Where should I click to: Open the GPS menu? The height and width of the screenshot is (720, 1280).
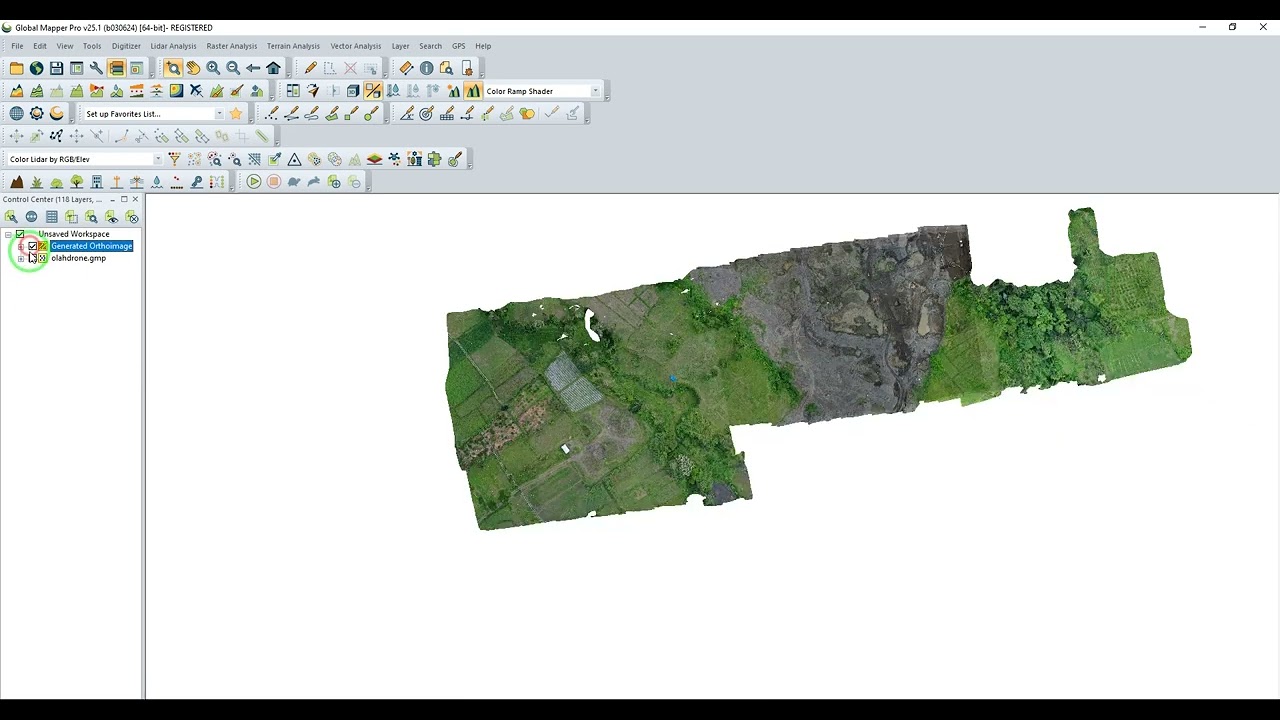tap(458, 46)
